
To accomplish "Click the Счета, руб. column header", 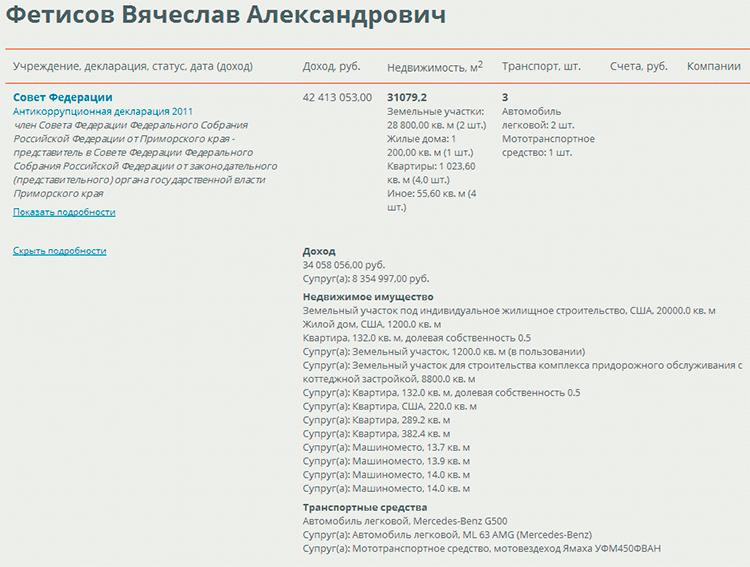I will (639, 66).
